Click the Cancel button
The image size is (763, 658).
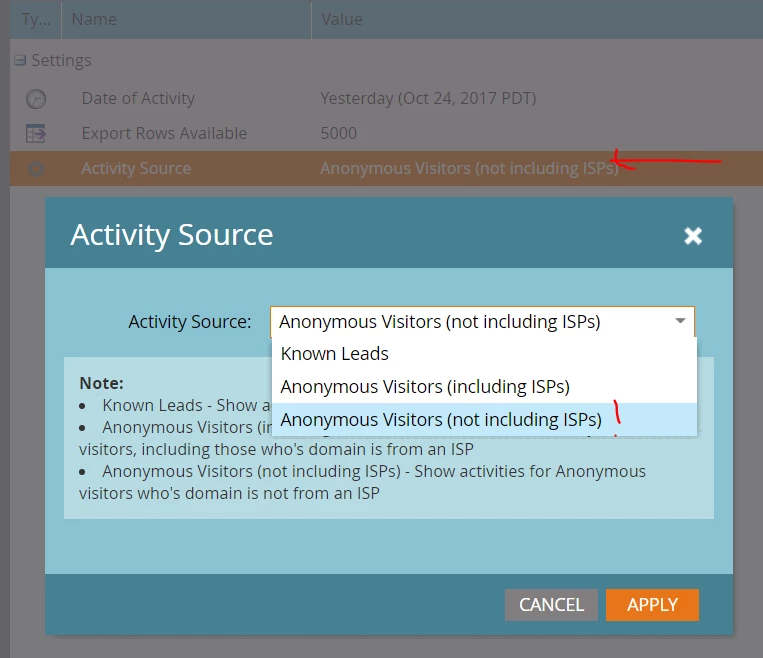click(551, 605)
